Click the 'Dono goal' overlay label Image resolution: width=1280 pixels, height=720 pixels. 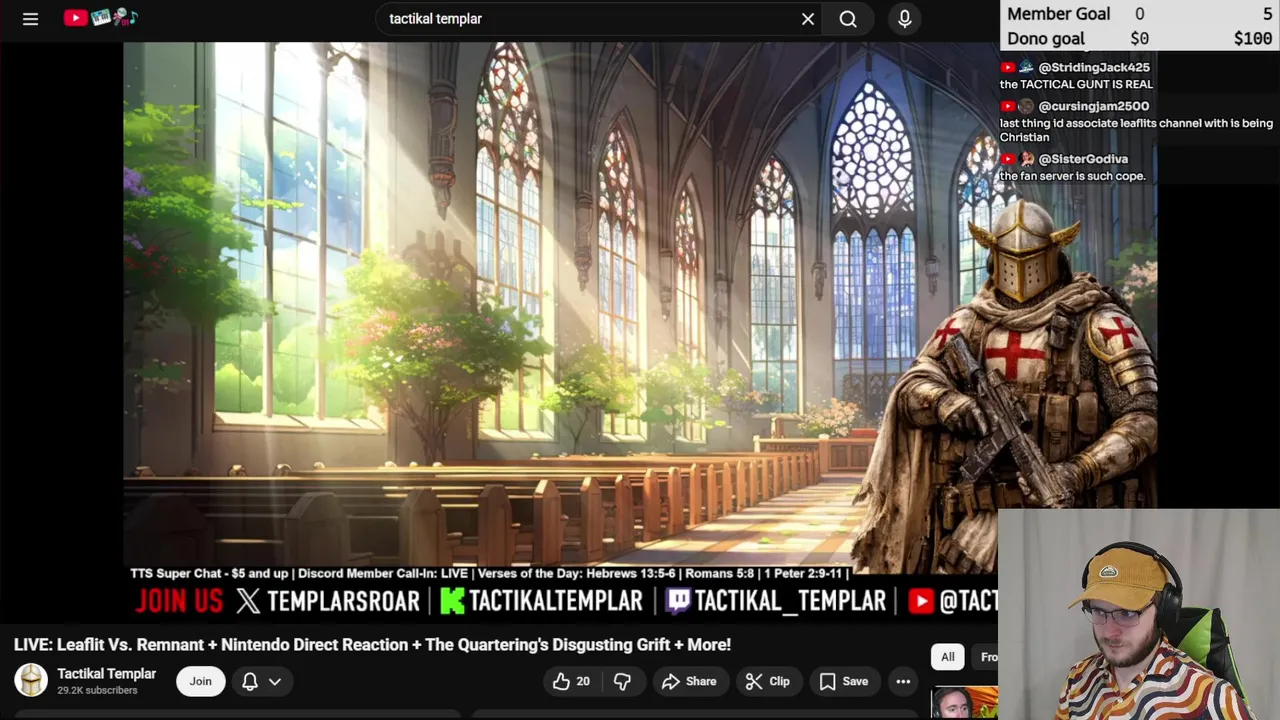click(1045, 39)
